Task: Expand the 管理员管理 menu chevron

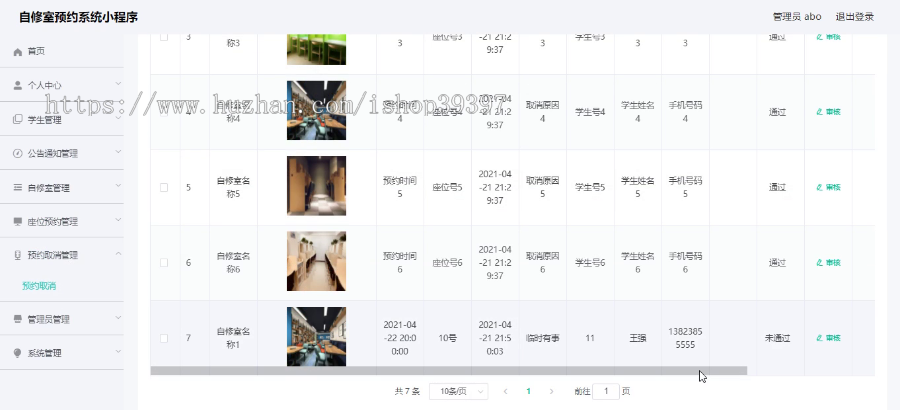Action: [x=118, y=317]
